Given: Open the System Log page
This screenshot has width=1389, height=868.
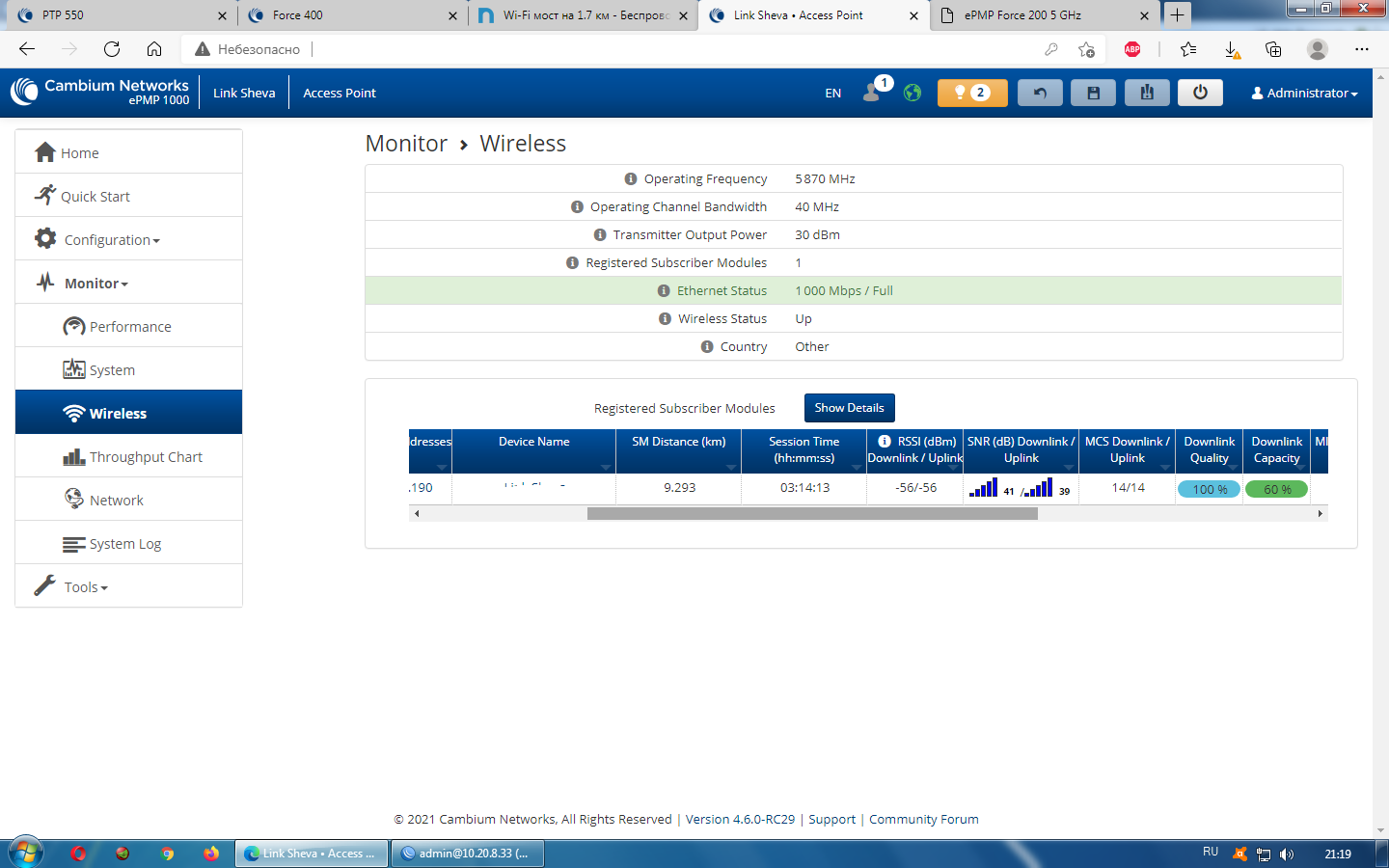Looking at the screenshot, I should [128, 543].
